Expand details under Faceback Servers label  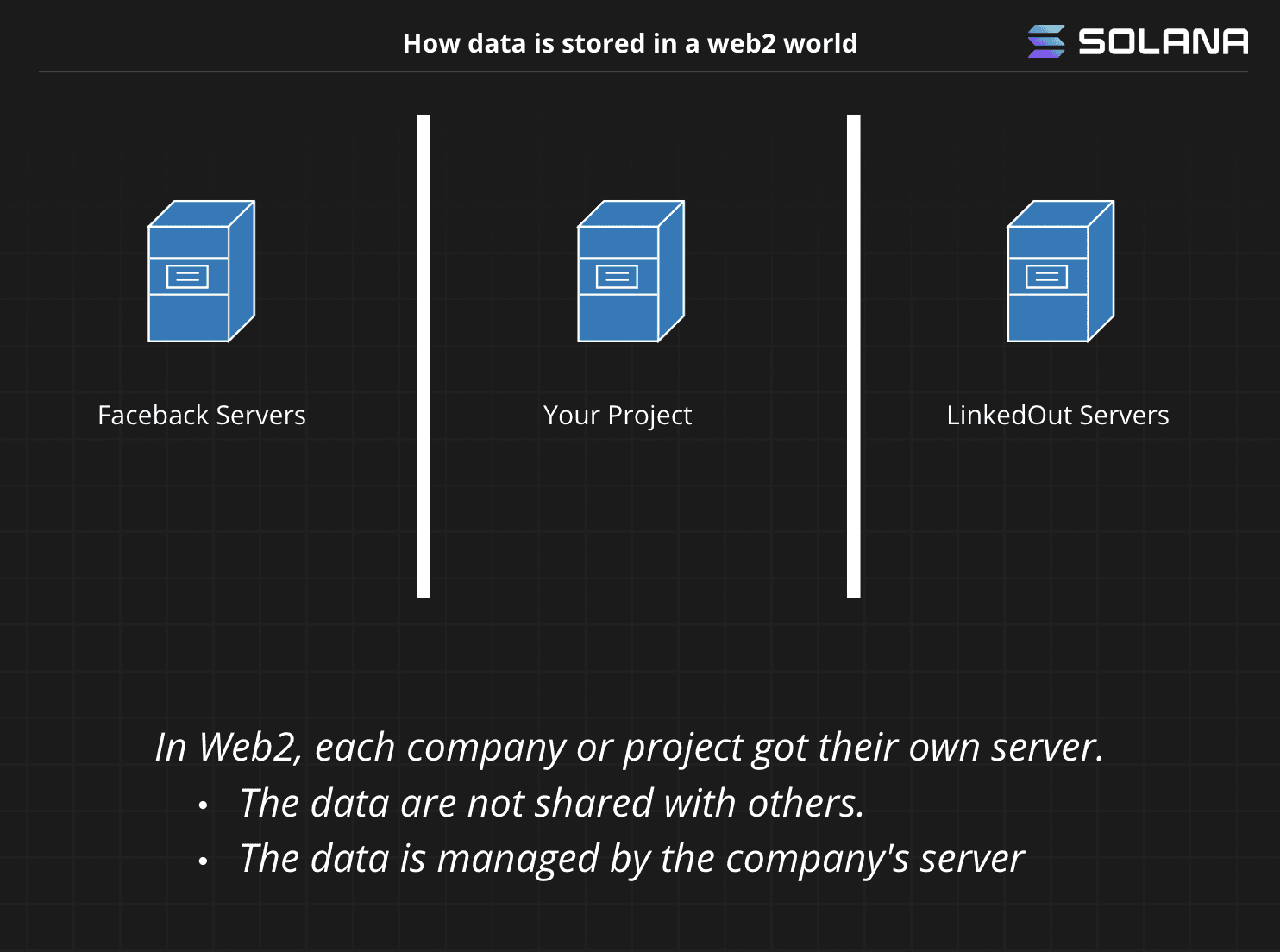click(202, 415)
